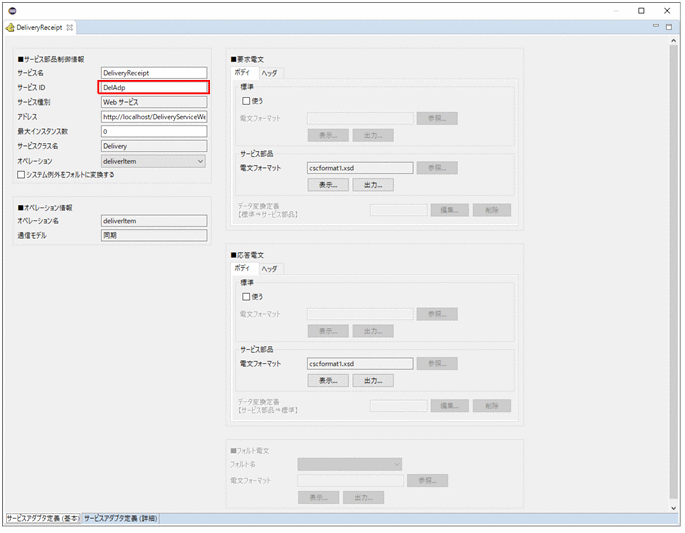Click 応答電文 サービス部品 cscformat1.xsd field
Image resolution: width=685 pixels, height=533 pixels.
(360, 363)
